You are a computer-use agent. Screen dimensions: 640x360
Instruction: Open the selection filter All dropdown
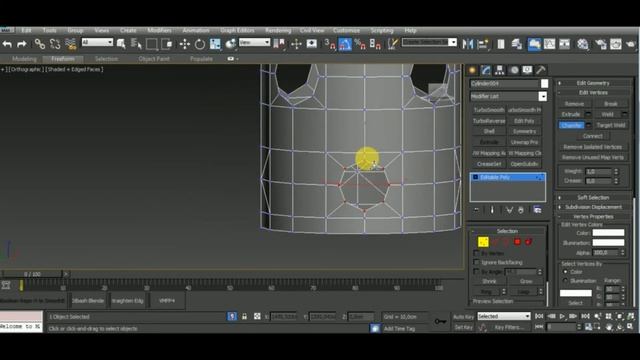coord(97,42)
